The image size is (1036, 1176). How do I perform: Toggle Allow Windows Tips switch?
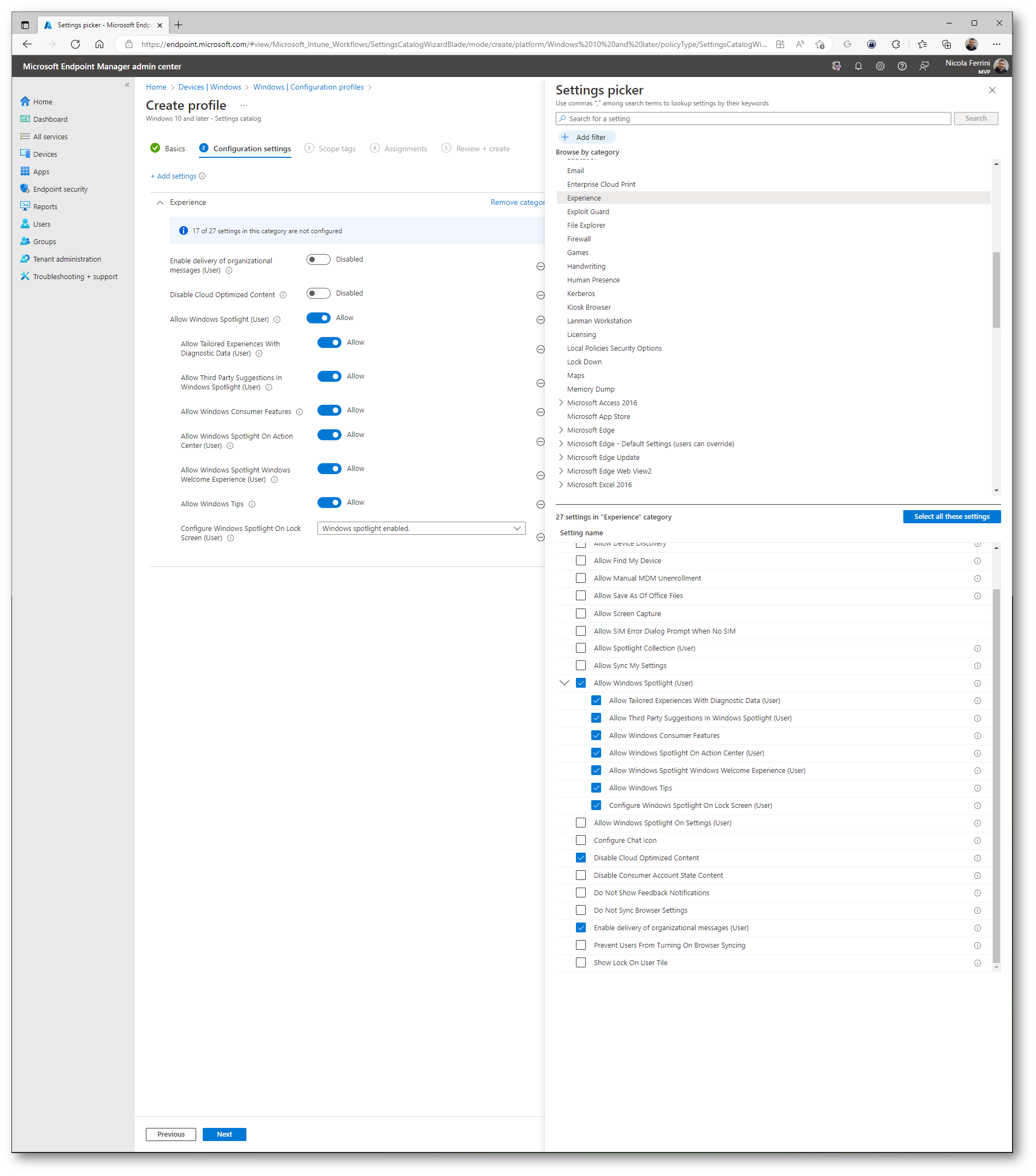(329, 503)
